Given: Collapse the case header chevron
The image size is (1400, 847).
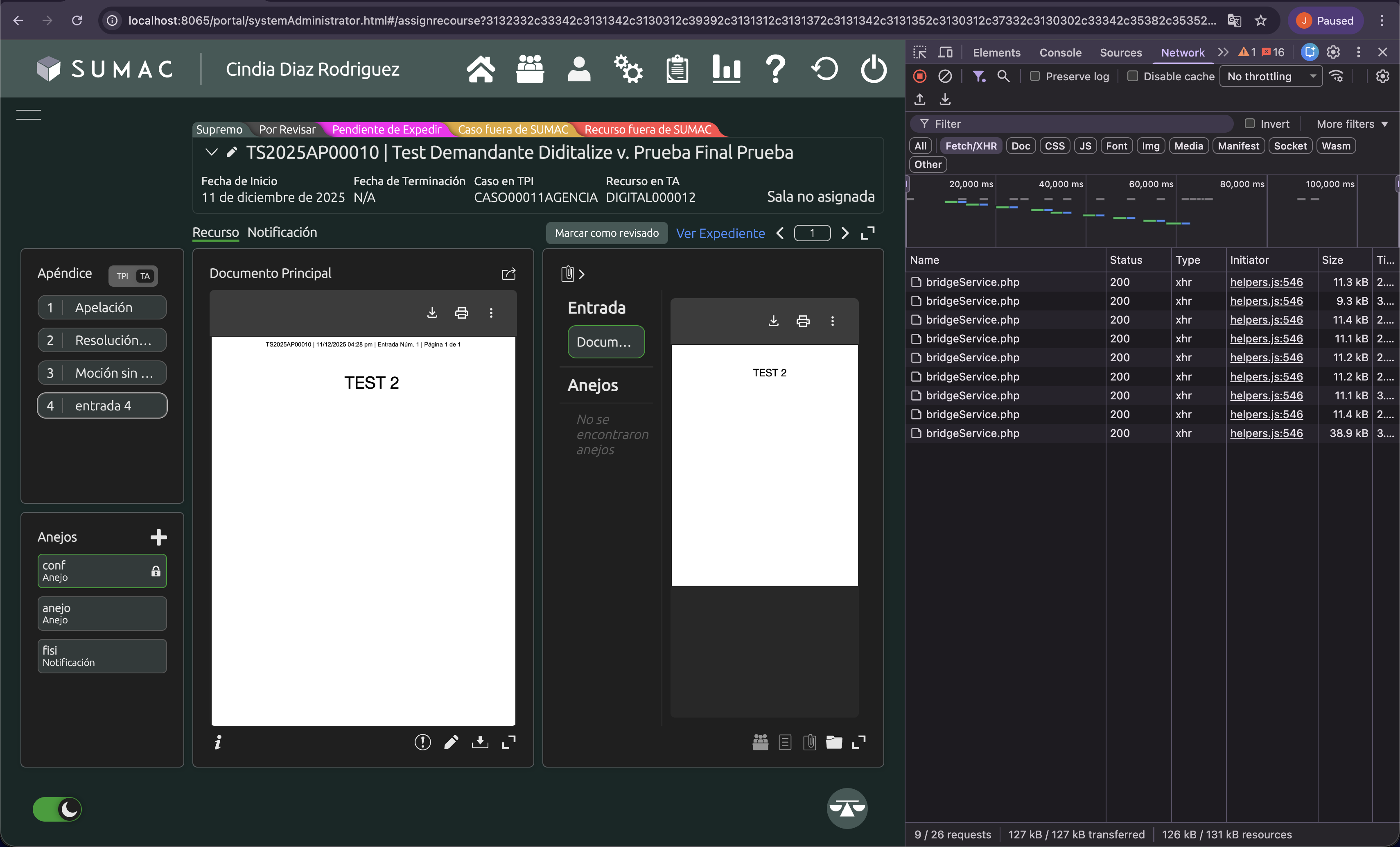Looking at the screenshot, I should [x=211, y=152].
